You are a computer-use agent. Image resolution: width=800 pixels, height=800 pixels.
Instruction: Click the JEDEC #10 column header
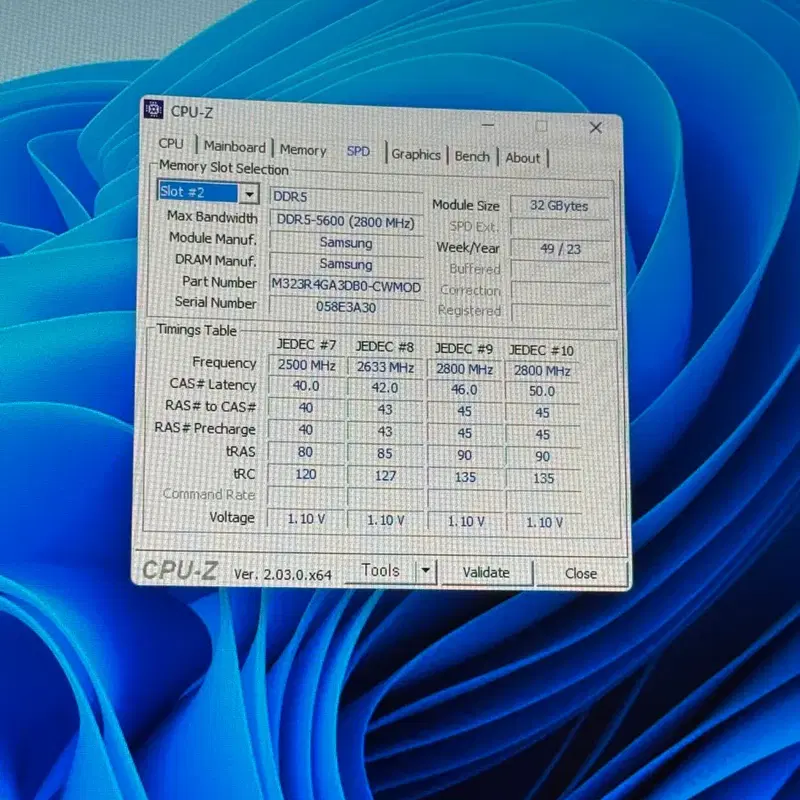[541, 351]
